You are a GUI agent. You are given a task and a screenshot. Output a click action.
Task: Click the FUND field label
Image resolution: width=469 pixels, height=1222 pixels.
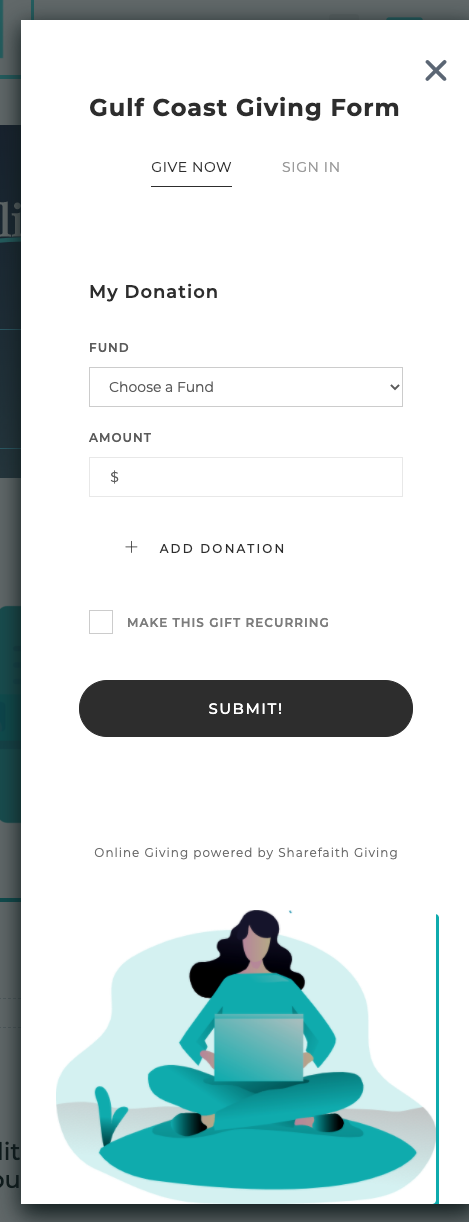click(109, 348)
